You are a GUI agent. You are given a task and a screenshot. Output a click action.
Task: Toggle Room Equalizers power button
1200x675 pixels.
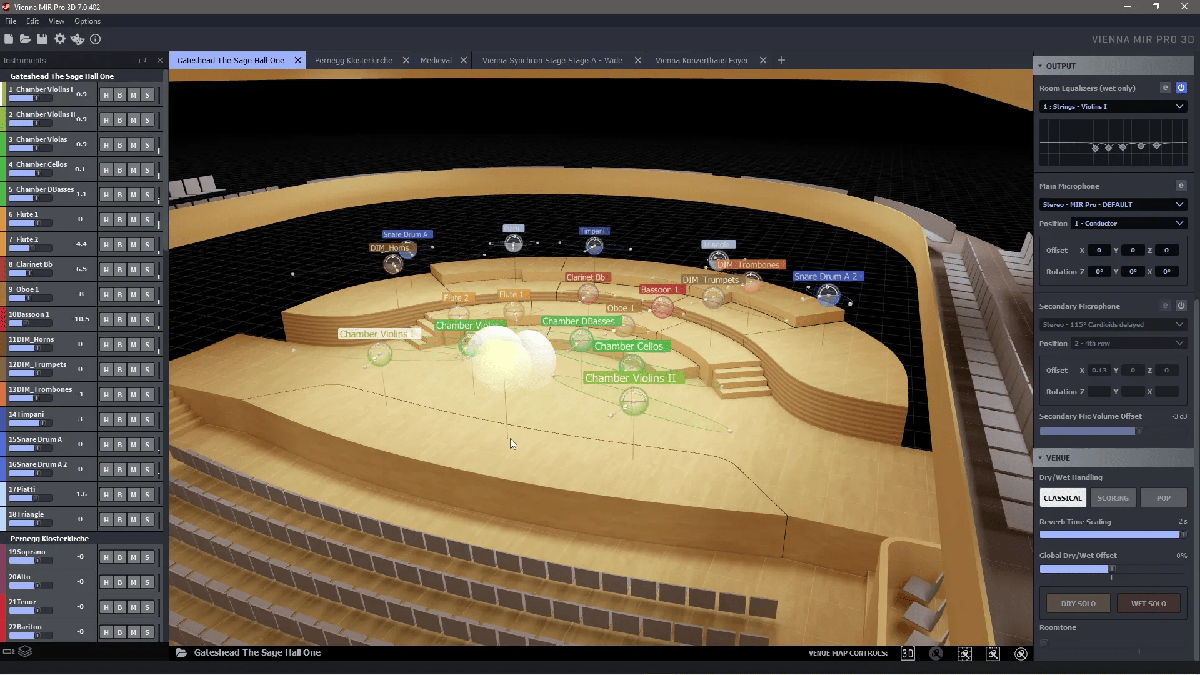pos(1181,88)
